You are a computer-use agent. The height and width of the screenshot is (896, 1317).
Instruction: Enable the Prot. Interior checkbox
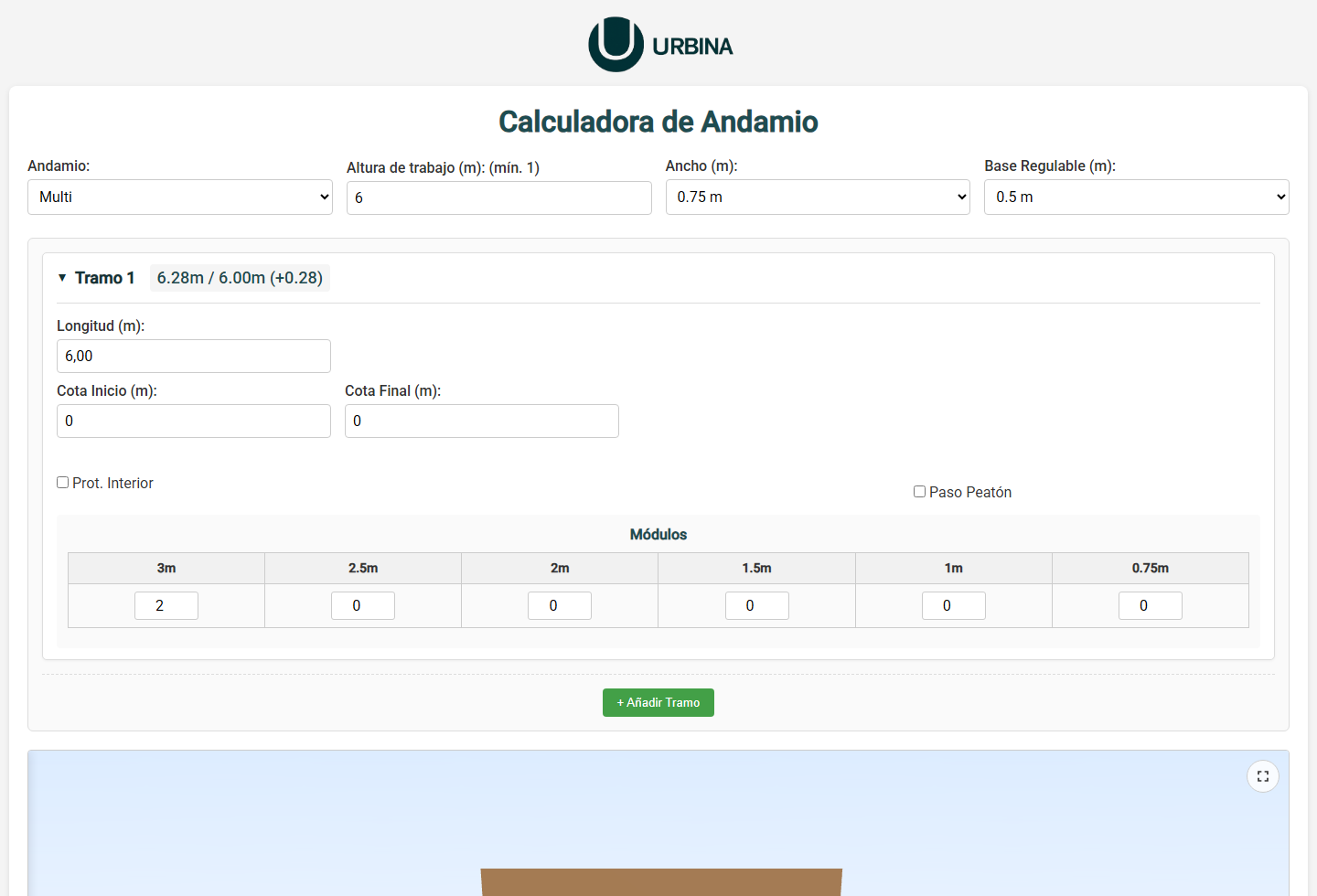click(x=63, y=483)
